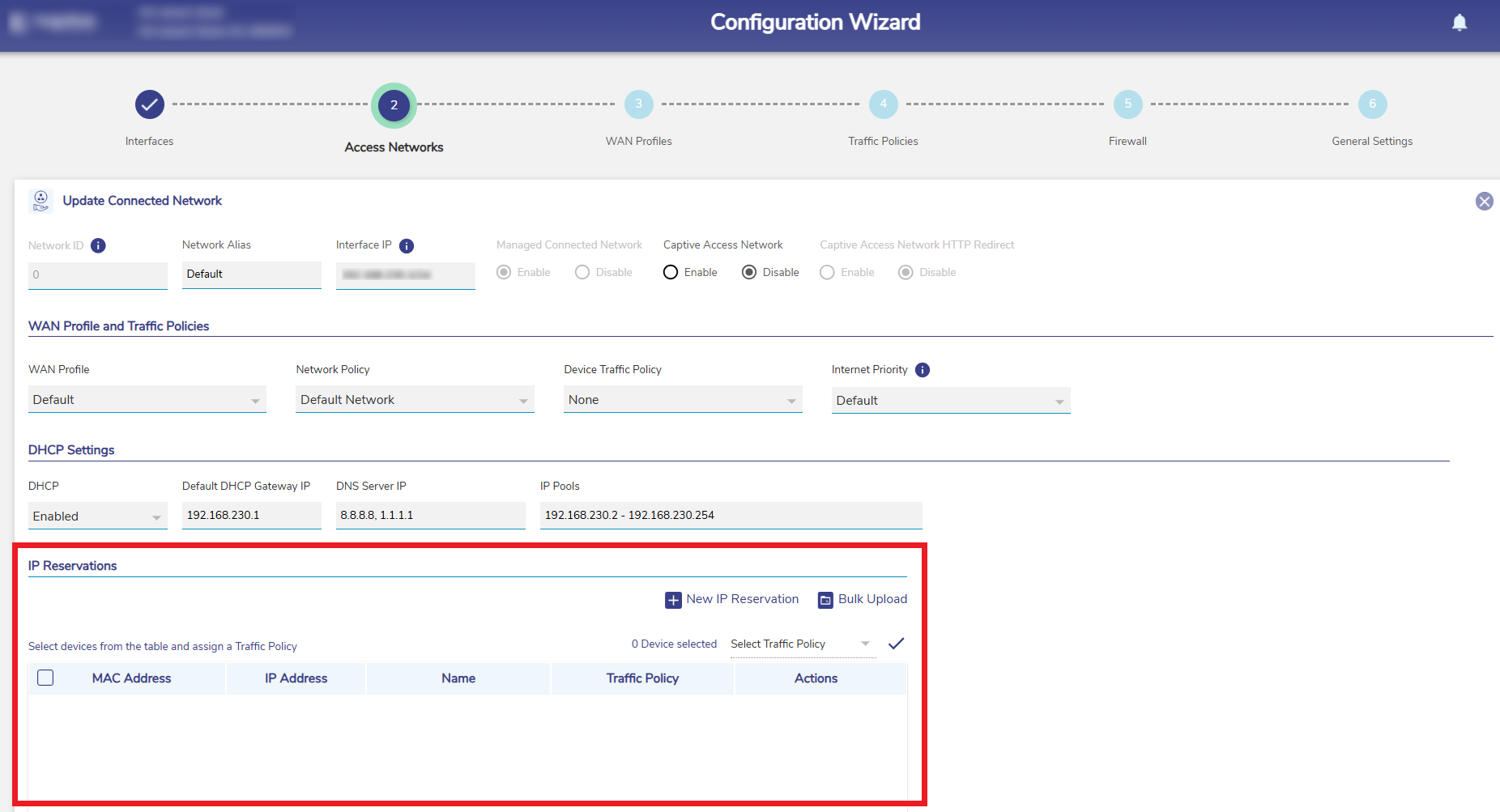This screenshot has width=1500, height=812.
Task: Click the Interface IP input field
Action: (x=406, y=275)
